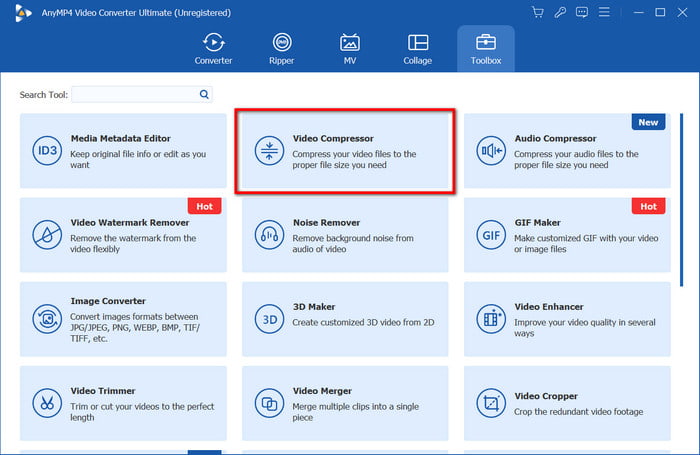Open Video Enhancer tool title
700x455 pixels.
549,307
